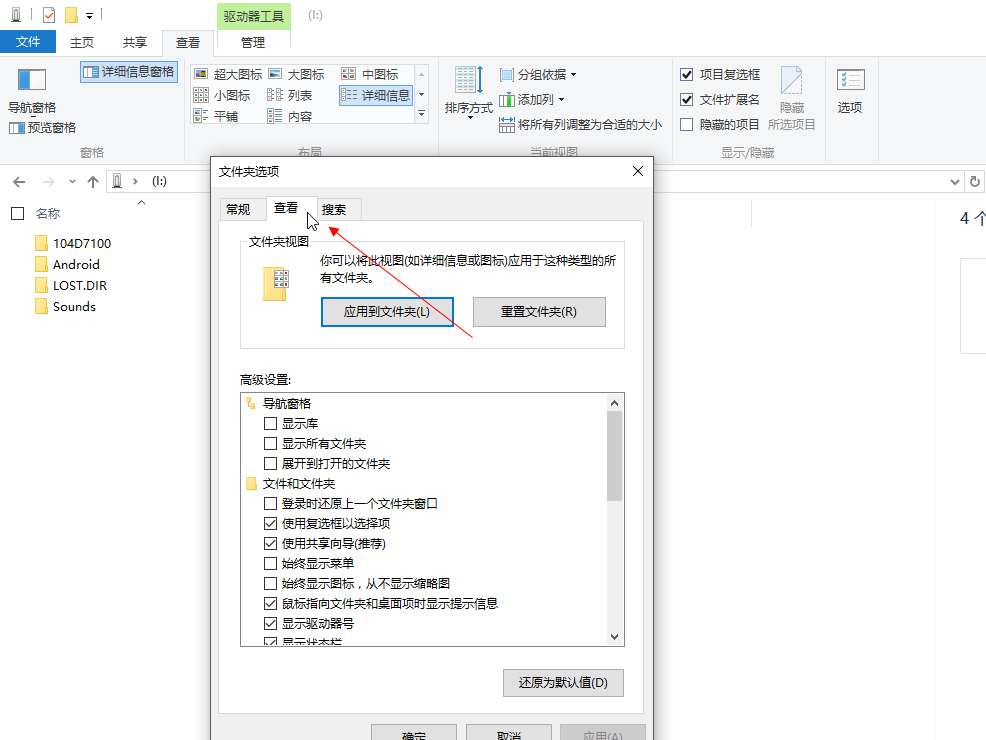Click advanced settings list up arrow
Viewport: 986px width, 740px height.
(614, 403)
